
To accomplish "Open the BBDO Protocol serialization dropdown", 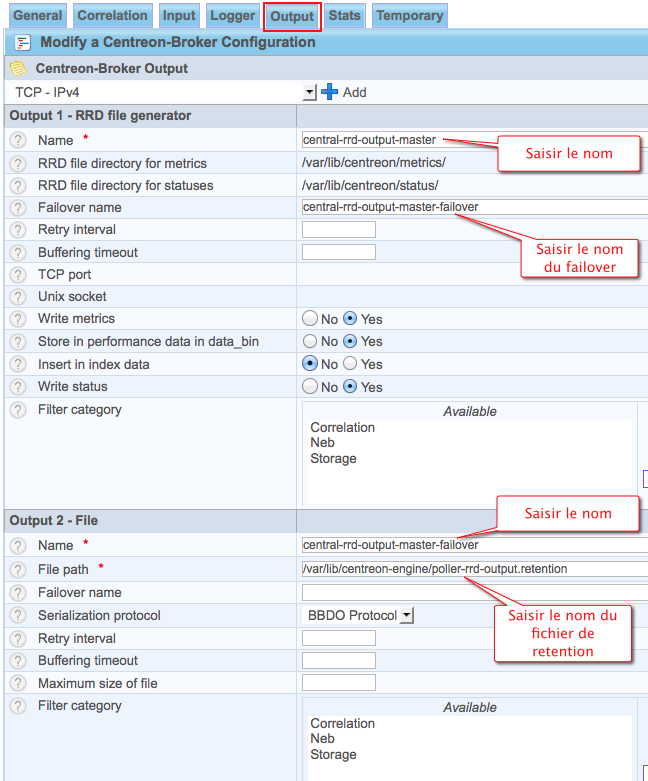I will (x=406, y=616).
